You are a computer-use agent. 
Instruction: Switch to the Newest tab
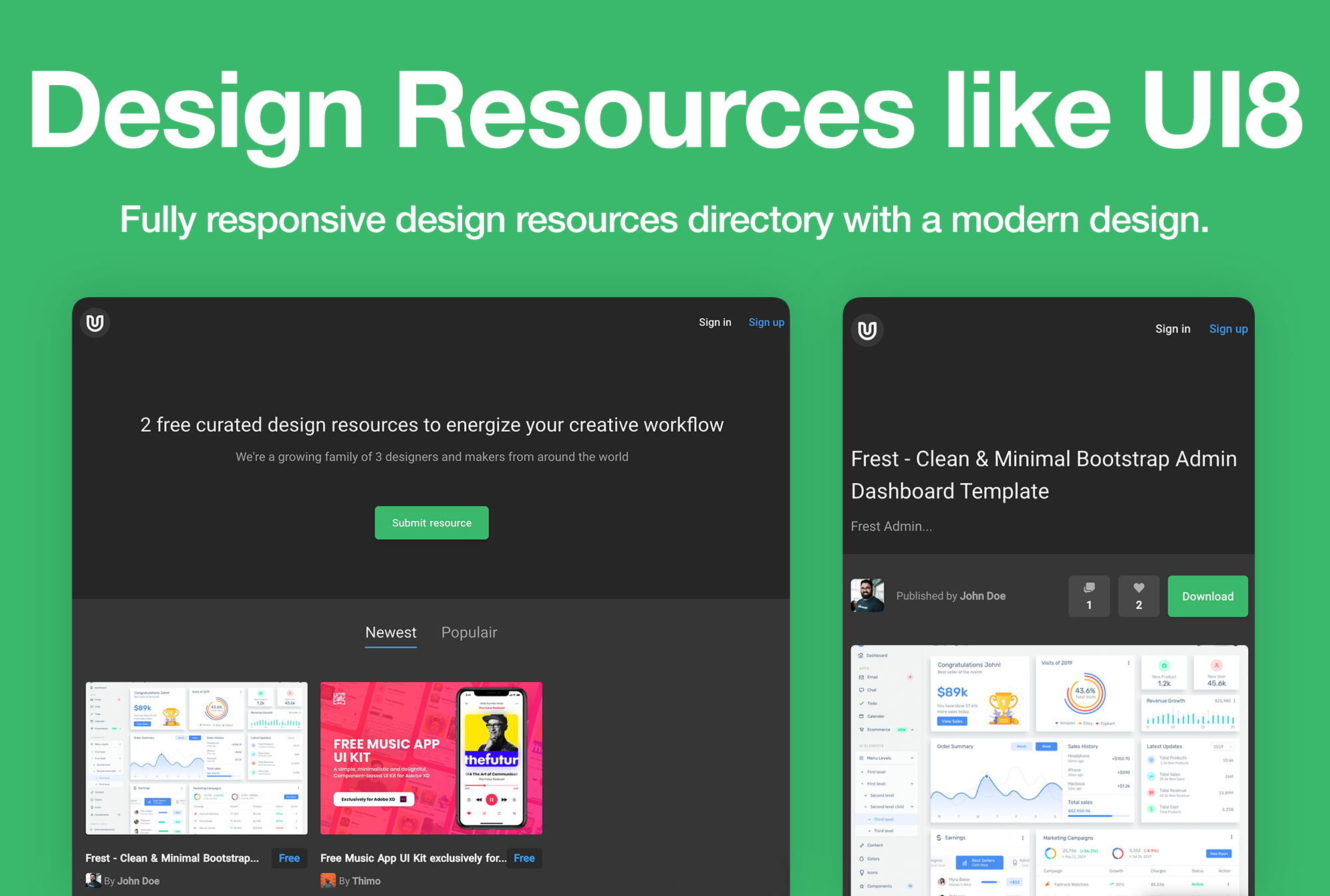391,633
